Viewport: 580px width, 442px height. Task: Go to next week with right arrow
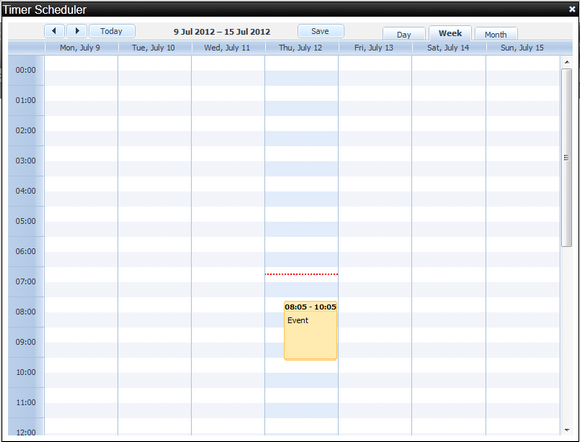click(x=77, y=31)
